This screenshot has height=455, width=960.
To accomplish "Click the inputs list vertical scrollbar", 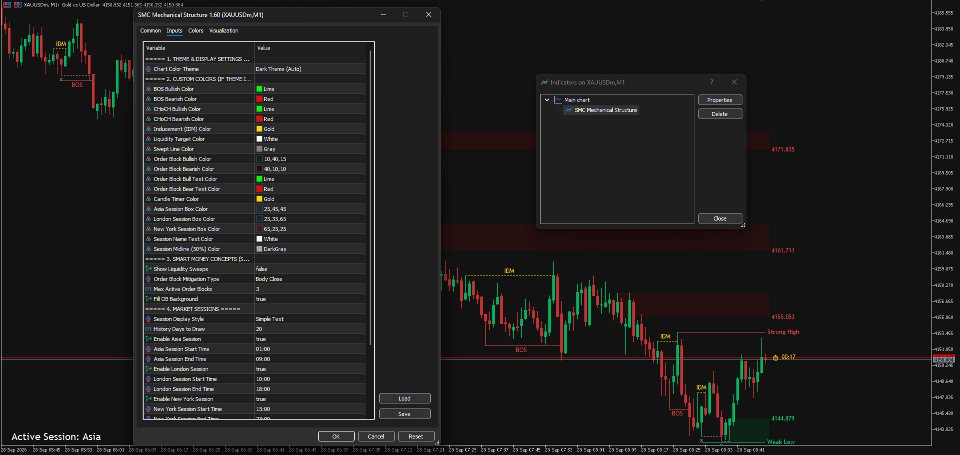I will click(x=370, y=196).
